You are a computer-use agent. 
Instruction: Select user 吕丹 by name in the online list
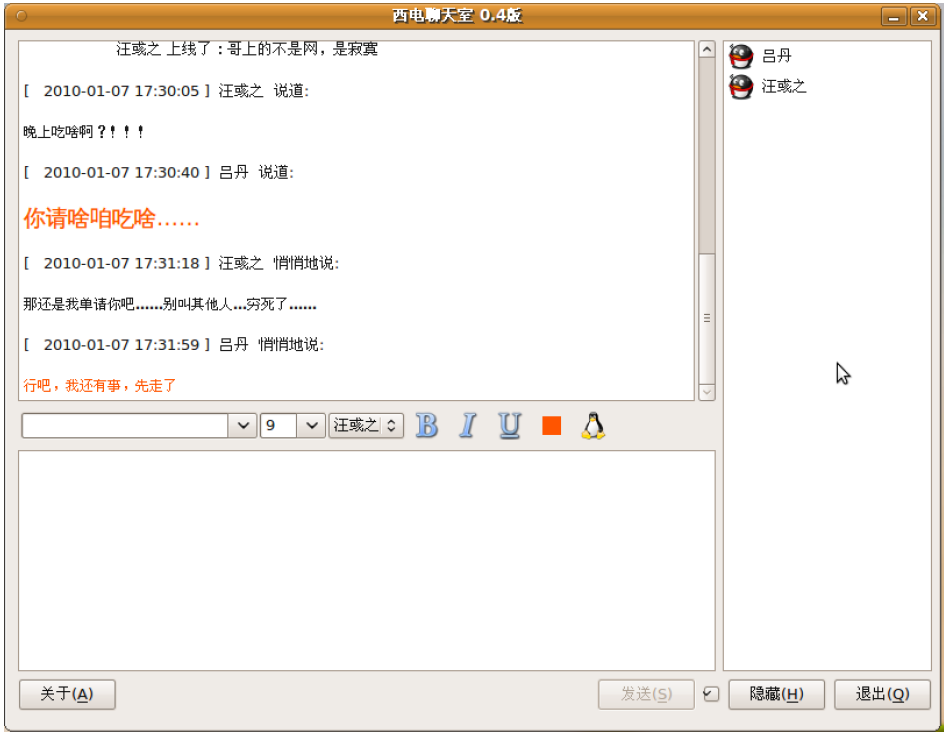776,56
